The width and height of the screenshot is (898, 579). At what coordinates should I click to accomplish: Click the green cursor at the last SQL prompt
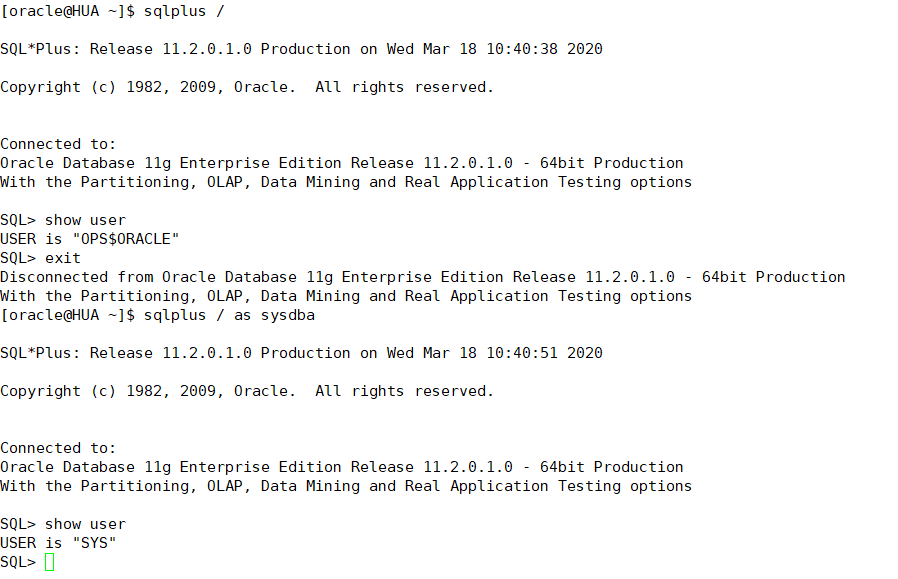point(50,562)
